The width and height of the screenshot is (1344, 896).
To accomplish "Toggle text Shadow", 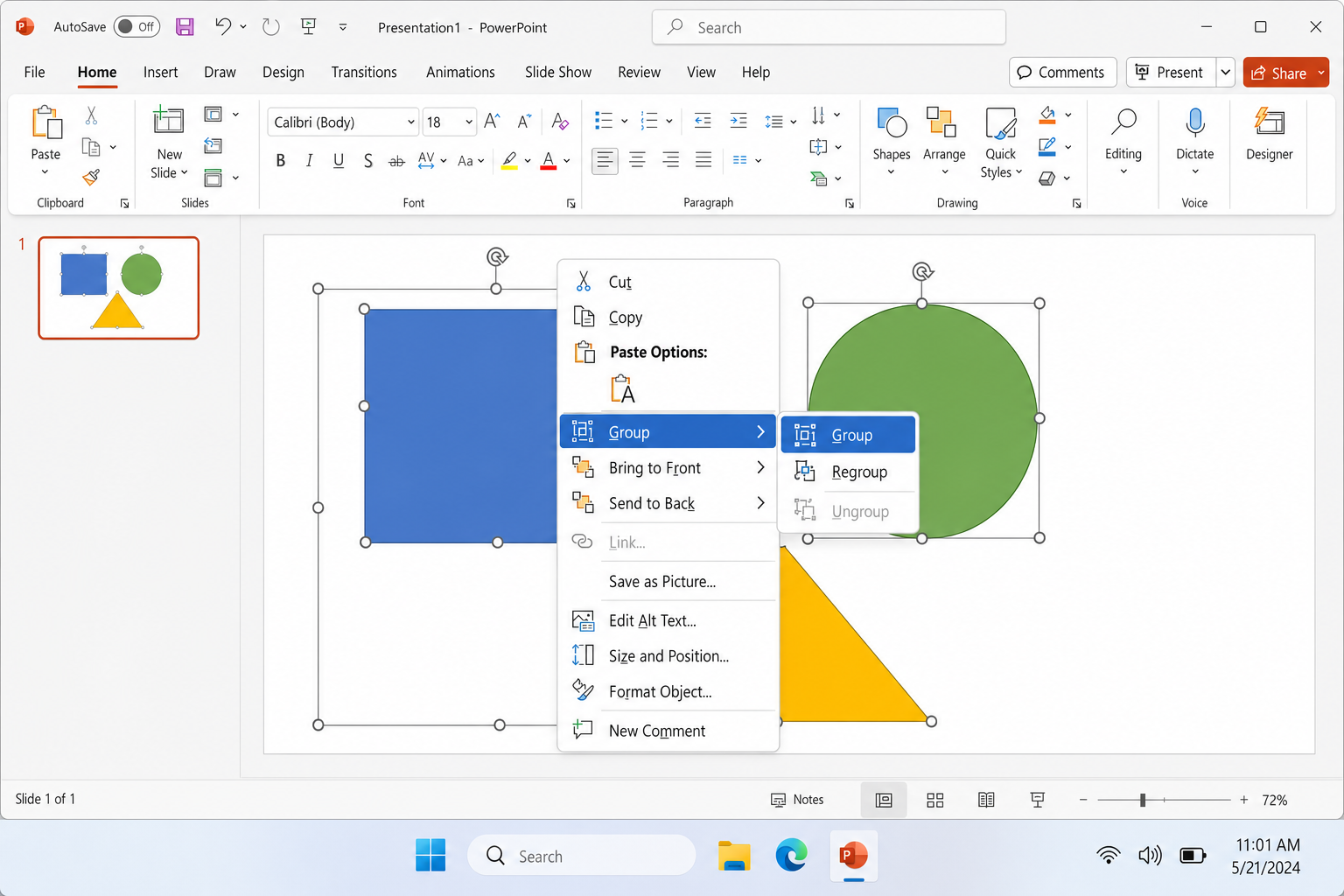I will pos(367,160).
